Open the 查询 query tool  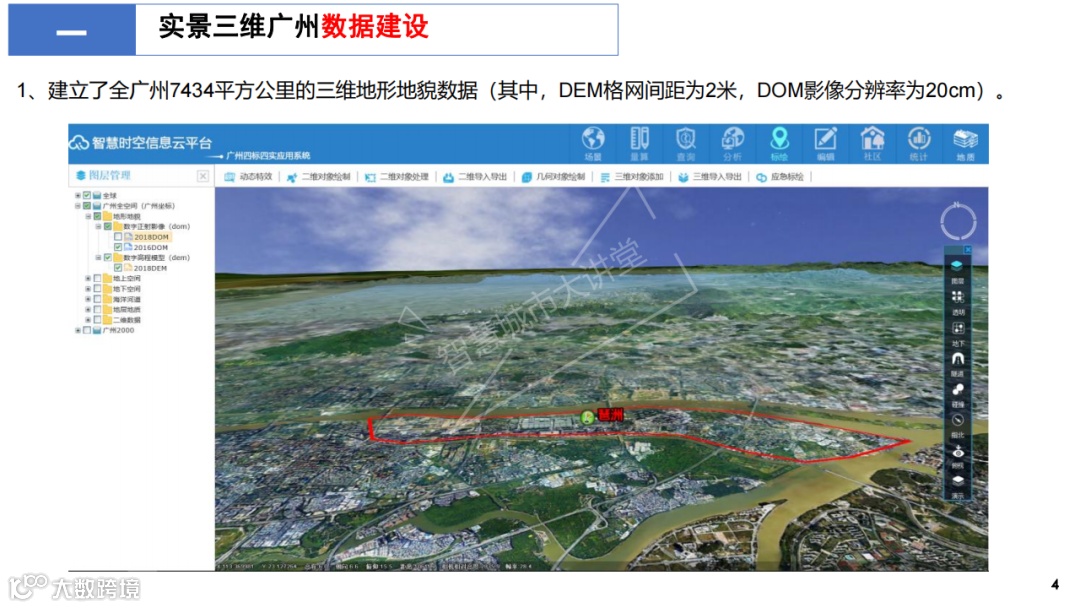[x=685, y=143]
